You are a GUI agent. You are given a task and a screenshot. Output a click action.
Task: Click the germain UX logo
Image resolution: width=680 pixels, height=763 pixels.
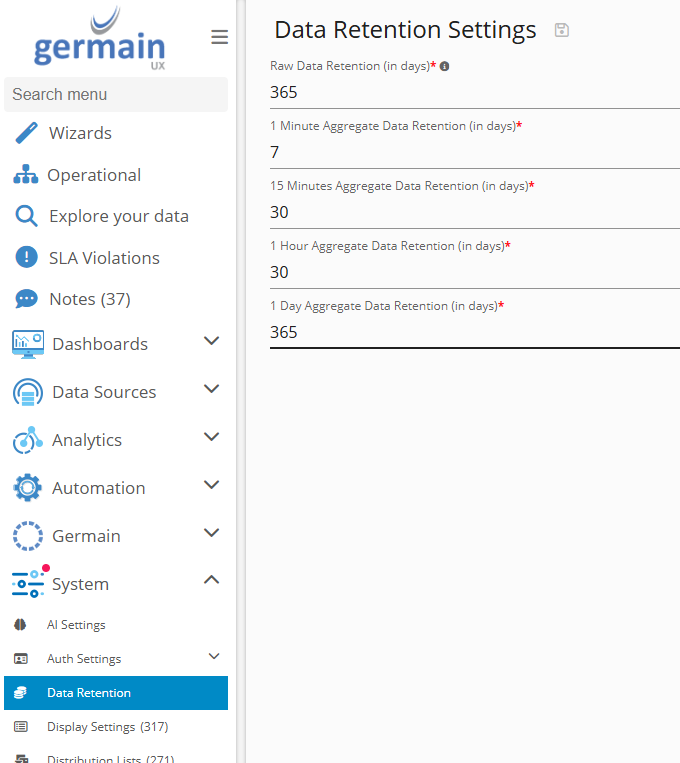coord(100,42)
